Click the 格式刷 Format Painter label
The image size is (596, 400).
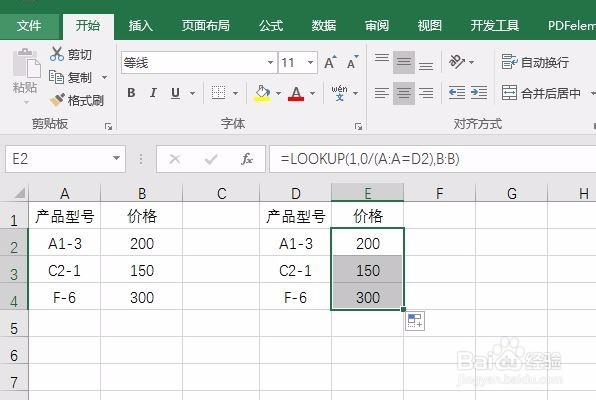(86, 100)
